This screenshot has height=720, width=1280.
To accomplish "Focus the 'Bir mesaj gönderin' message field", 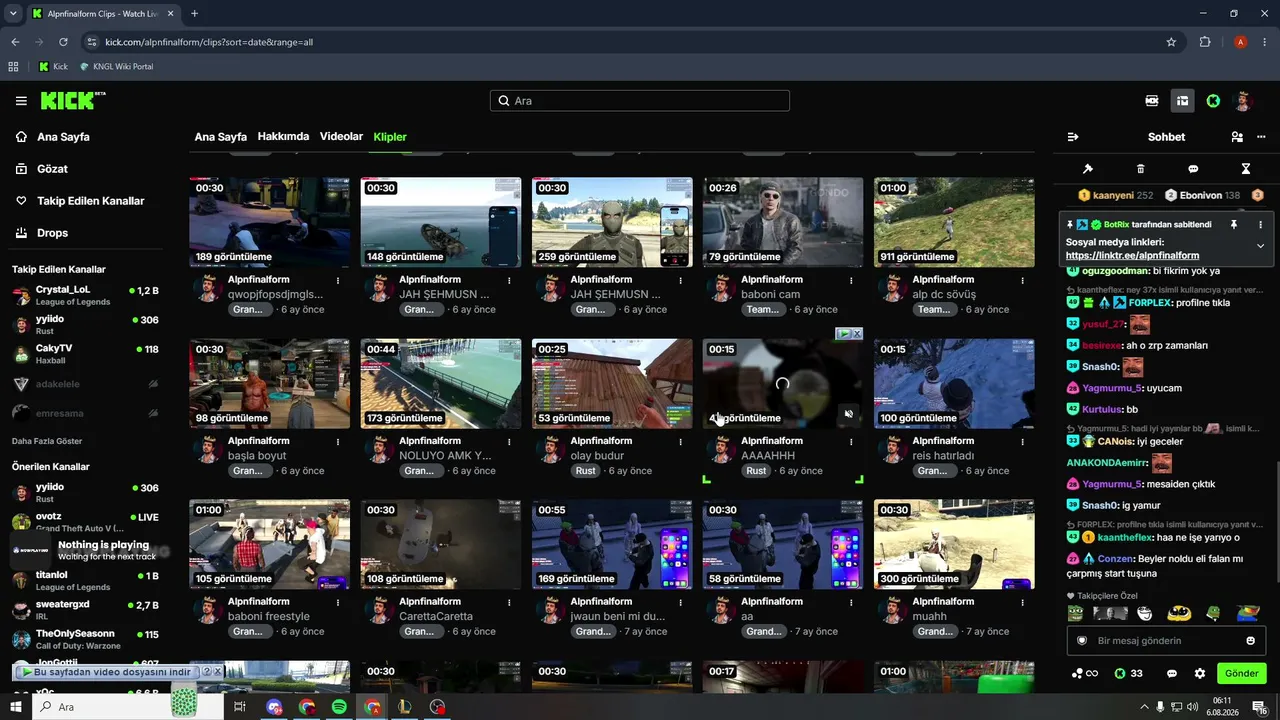I will coord(1167,641).
